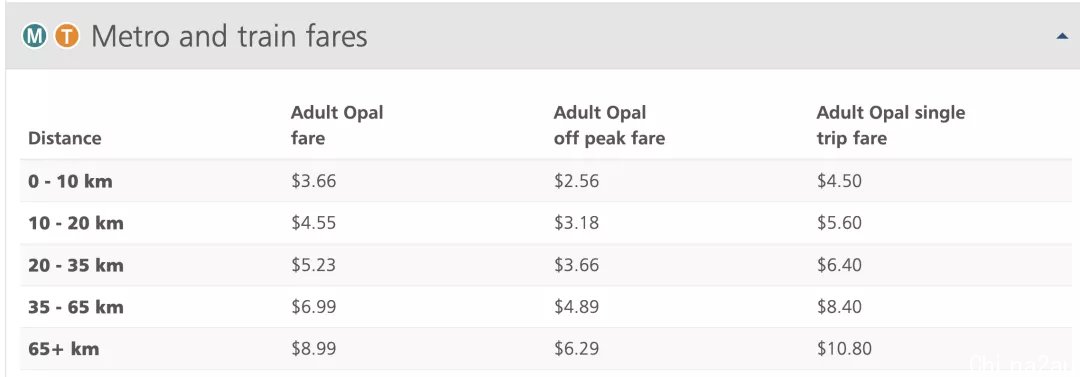Click the orange Train T icon
The image size is (1080, 377).
(67, 36)
